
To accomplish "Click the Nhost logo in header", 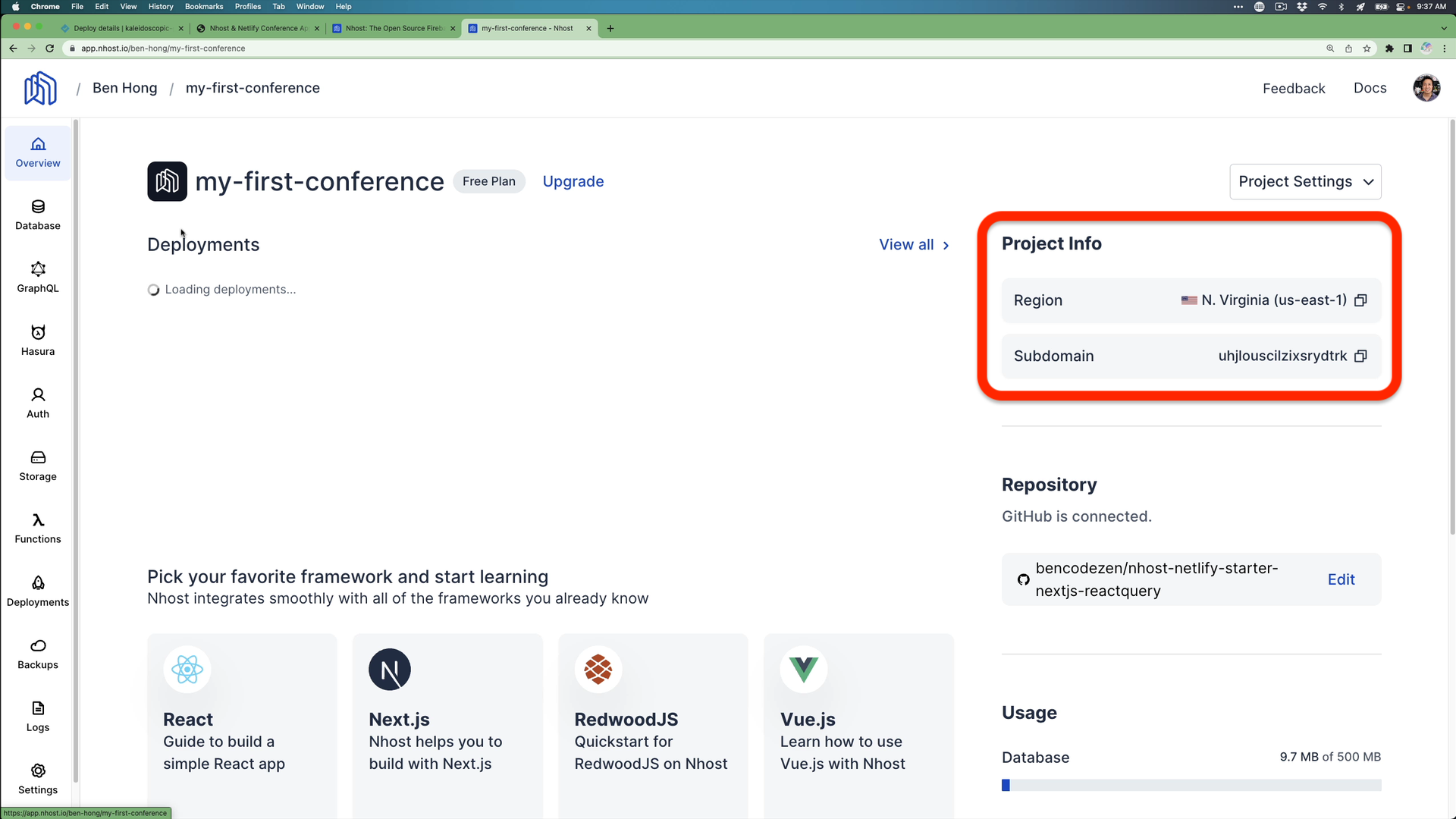I will pyautogui.click(x=40, y=88).
